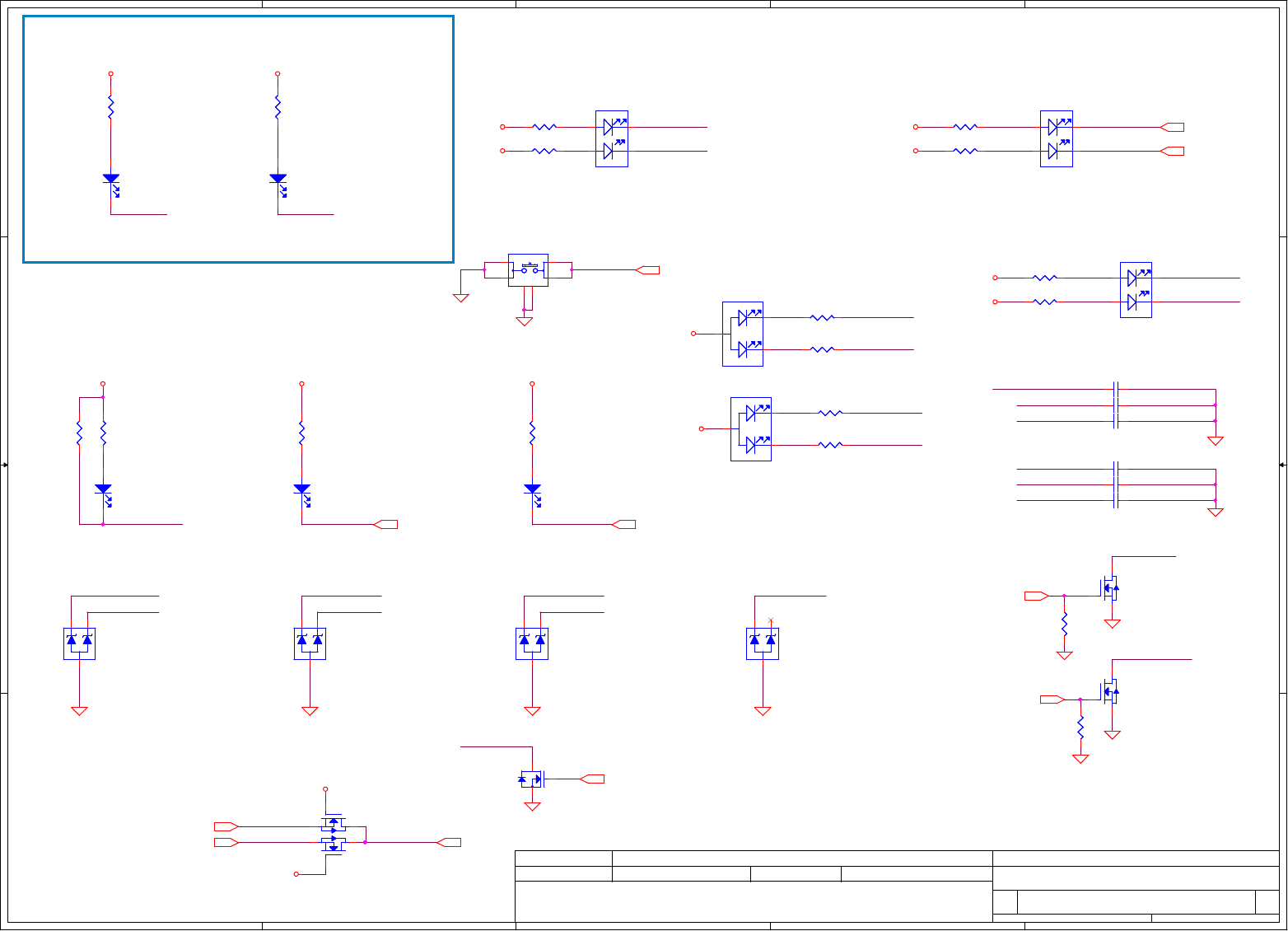This screenshot has width=1288, height=931.
Task: Select the lower input port of the transmission gate
Action: (226, 842)
